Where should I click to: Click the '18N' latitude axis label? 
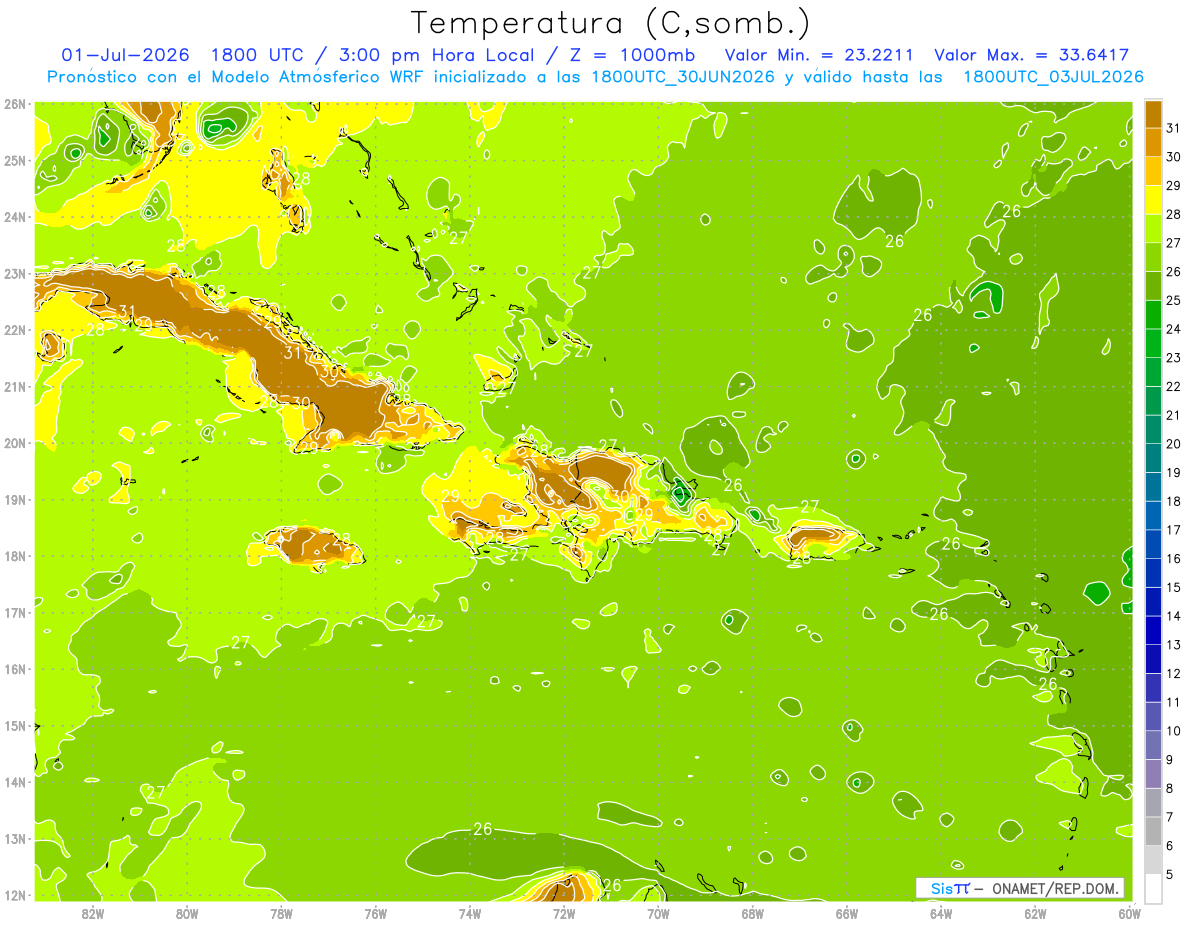(x=15, y=556)
